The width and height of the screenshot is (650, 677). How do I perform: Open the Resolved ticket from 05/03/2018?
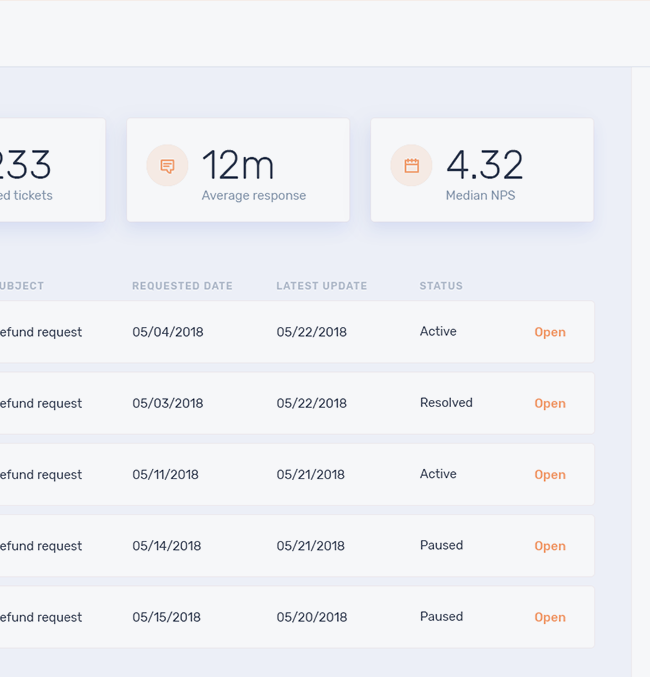pyautogui.click(x=549, y=404)
